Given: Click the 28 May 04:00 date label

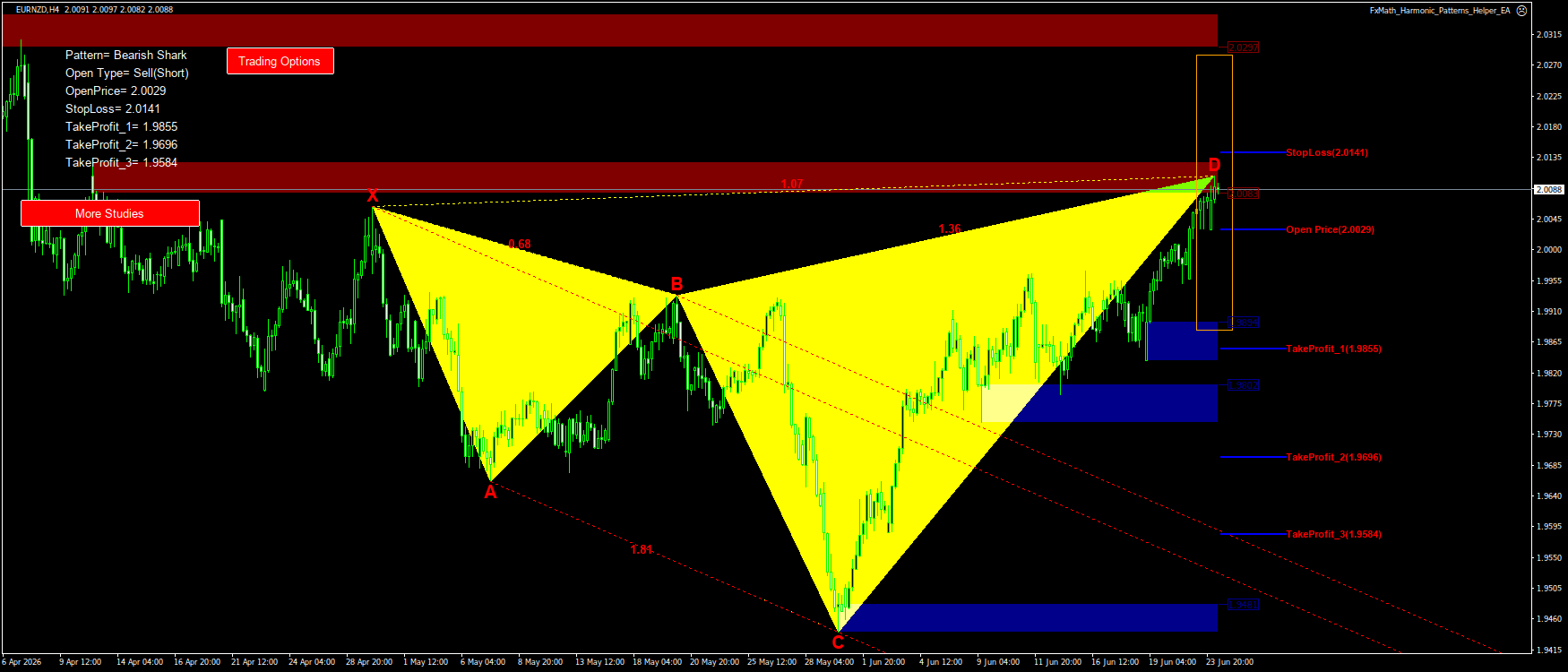Looking at the screenshot, I should point(829,662).
